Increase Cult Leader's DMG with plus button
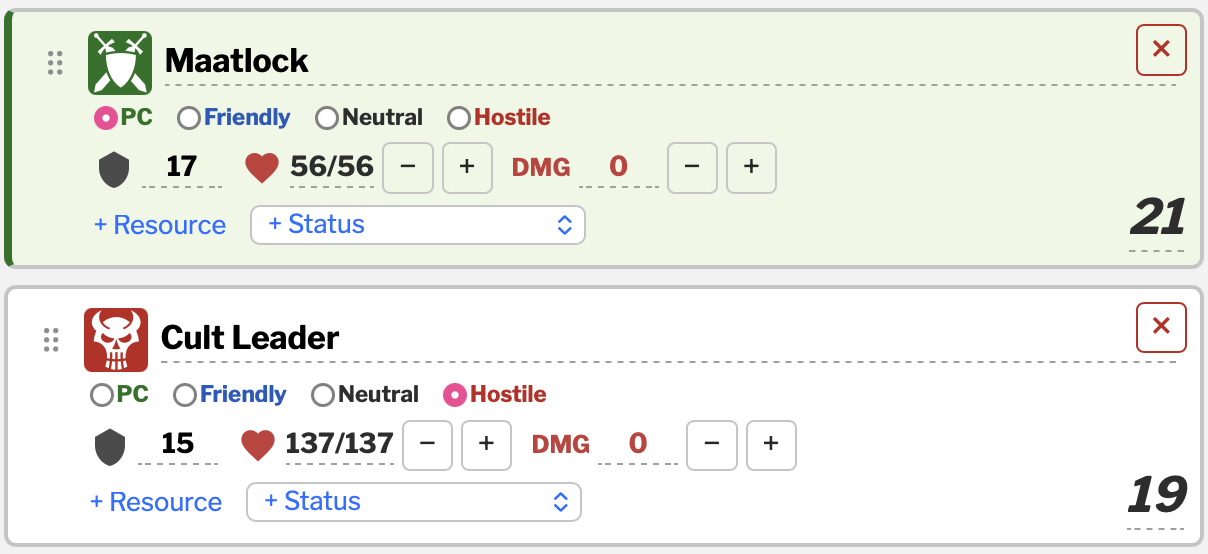 [x=770, y=445]
